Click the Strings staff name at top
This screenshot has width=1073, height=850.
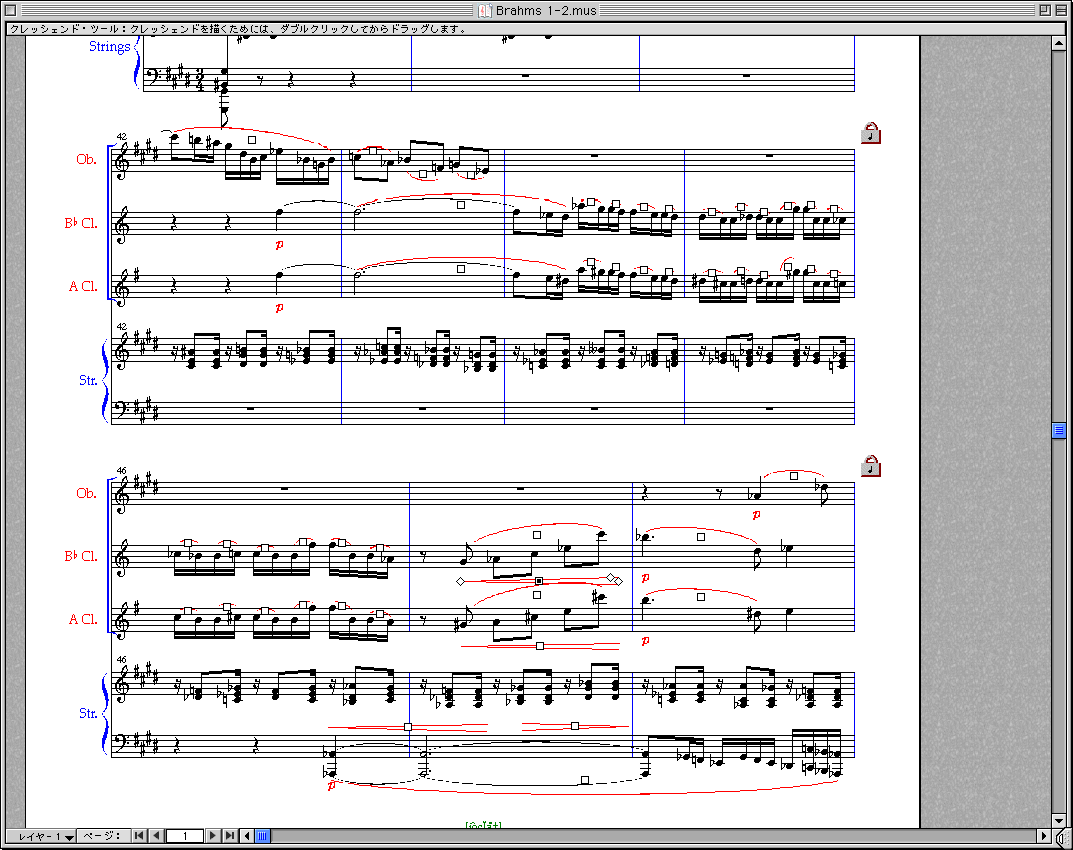point(109,47)
